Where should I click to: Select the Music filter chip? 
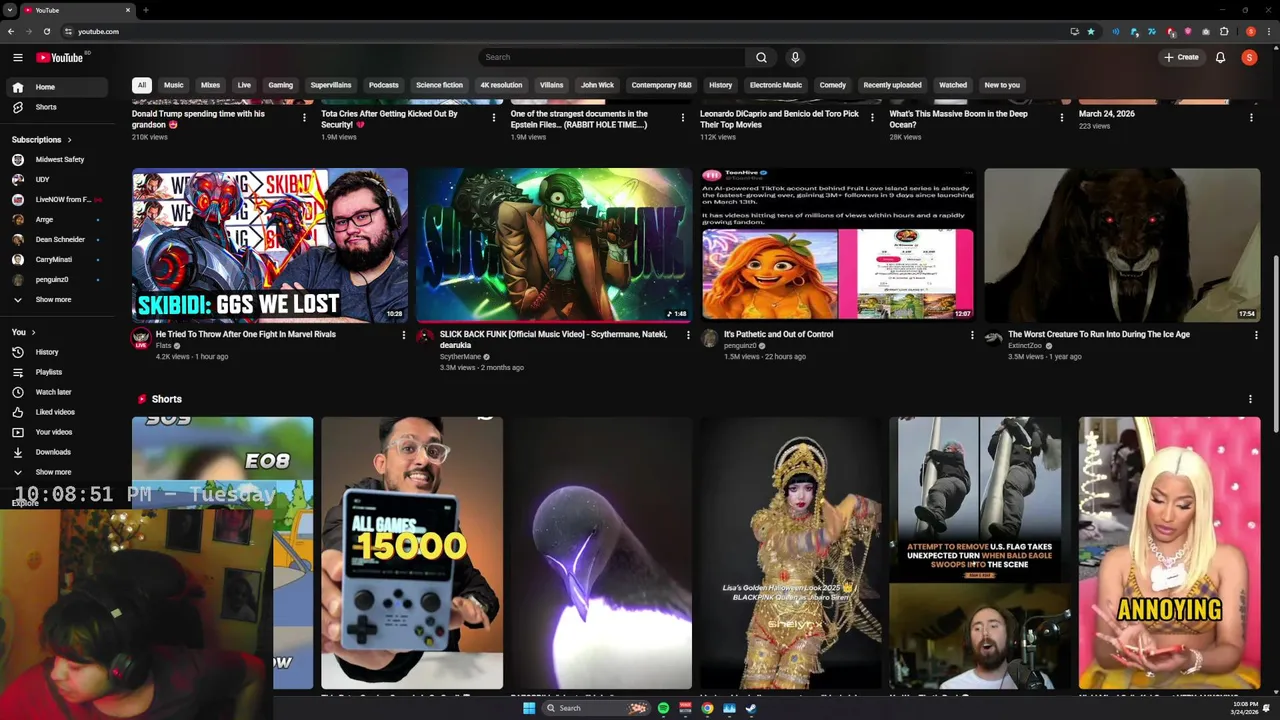click(x=174, y=85)
